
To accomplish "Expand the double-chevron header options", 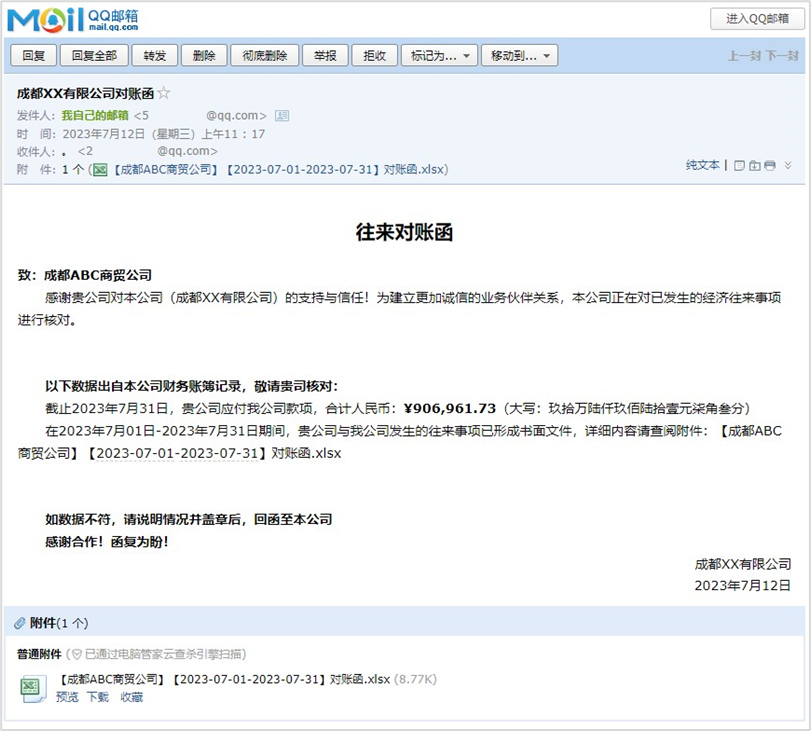I will 788,166.
